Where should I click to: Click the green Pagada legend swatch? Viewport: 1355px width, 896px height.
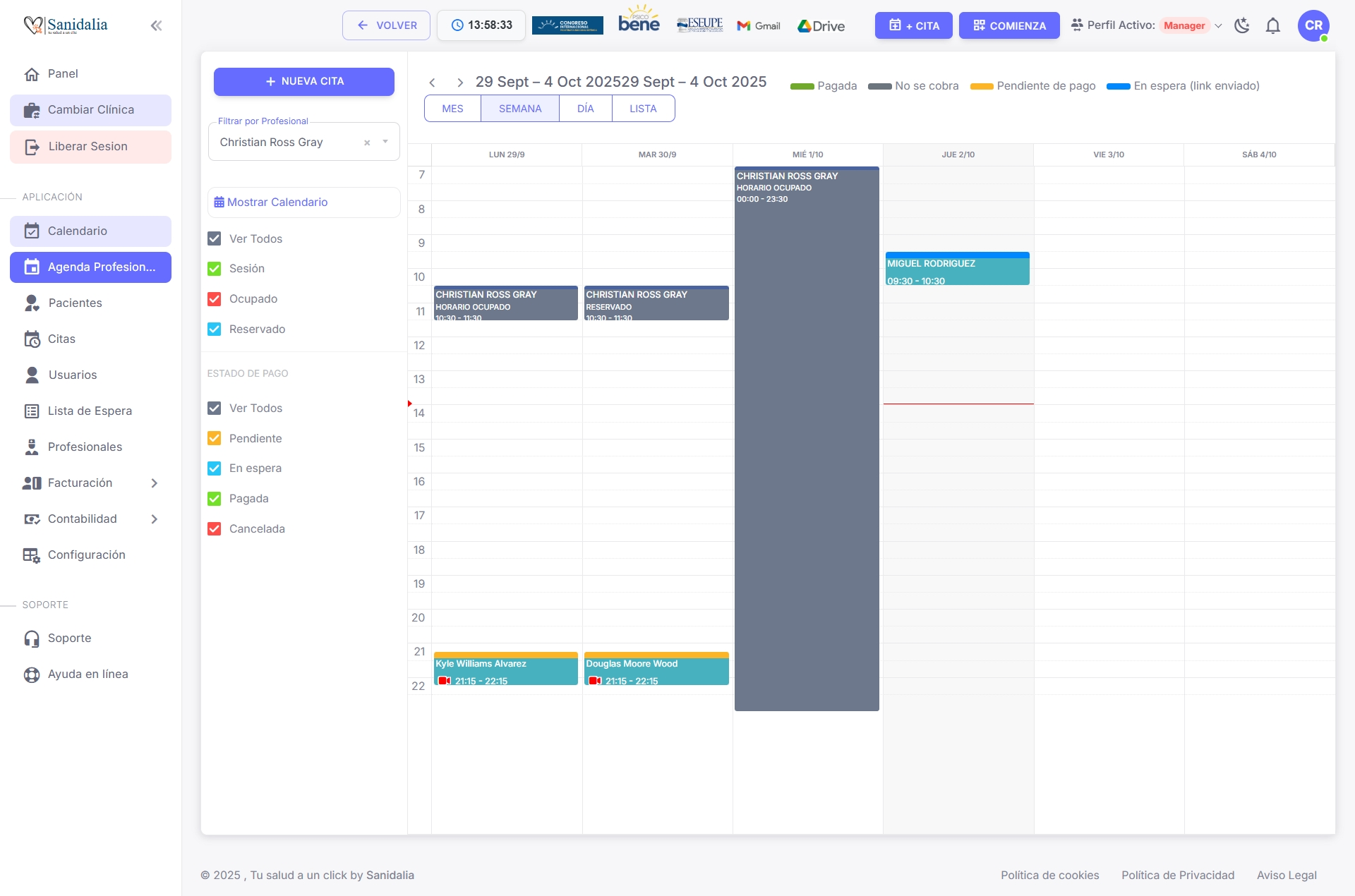802,86
